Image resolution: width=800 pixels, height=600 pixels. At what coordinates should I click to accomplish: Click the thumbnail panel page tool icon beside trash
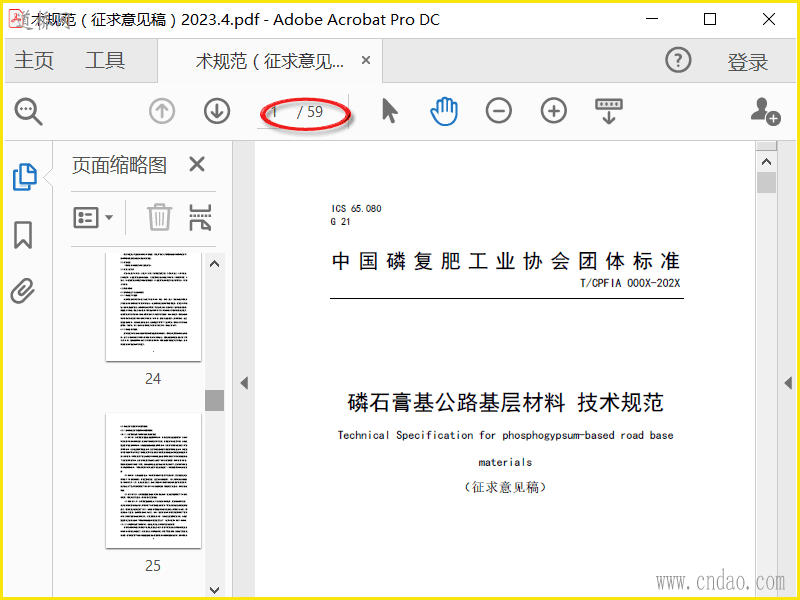[x=200, y=217]
